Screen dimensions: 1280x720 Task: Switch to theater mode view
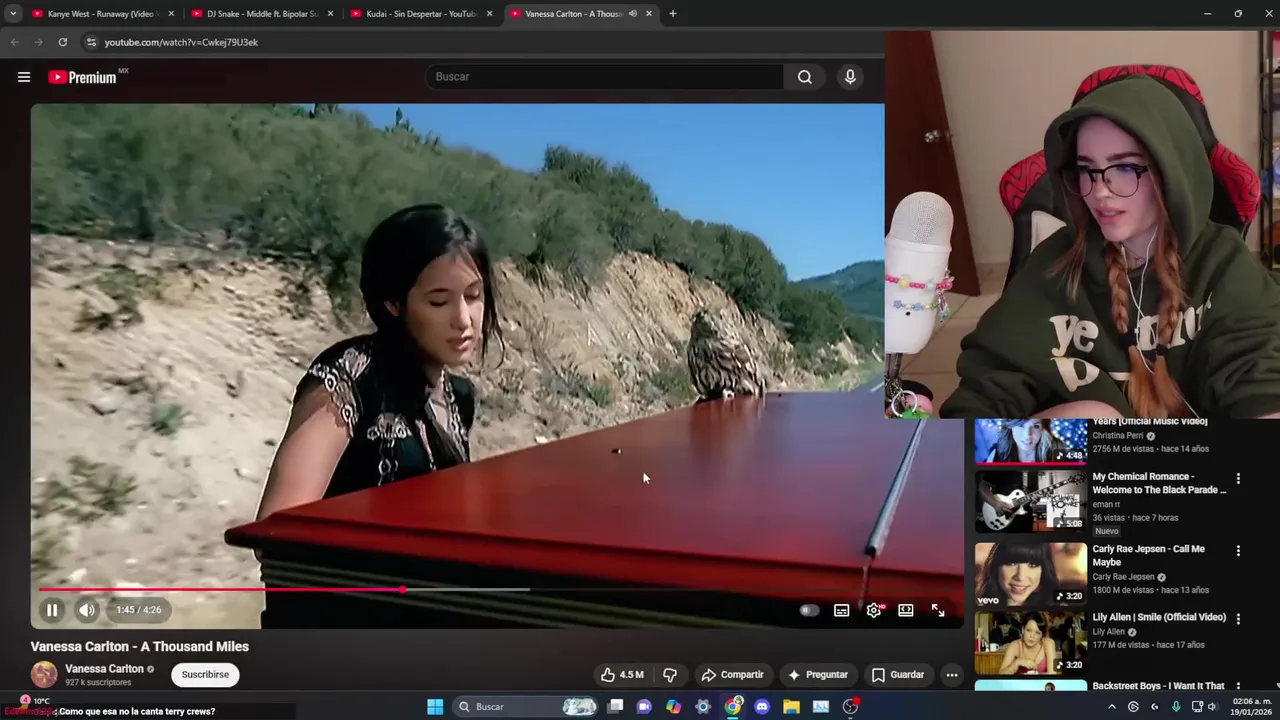(x=906, y=610)
